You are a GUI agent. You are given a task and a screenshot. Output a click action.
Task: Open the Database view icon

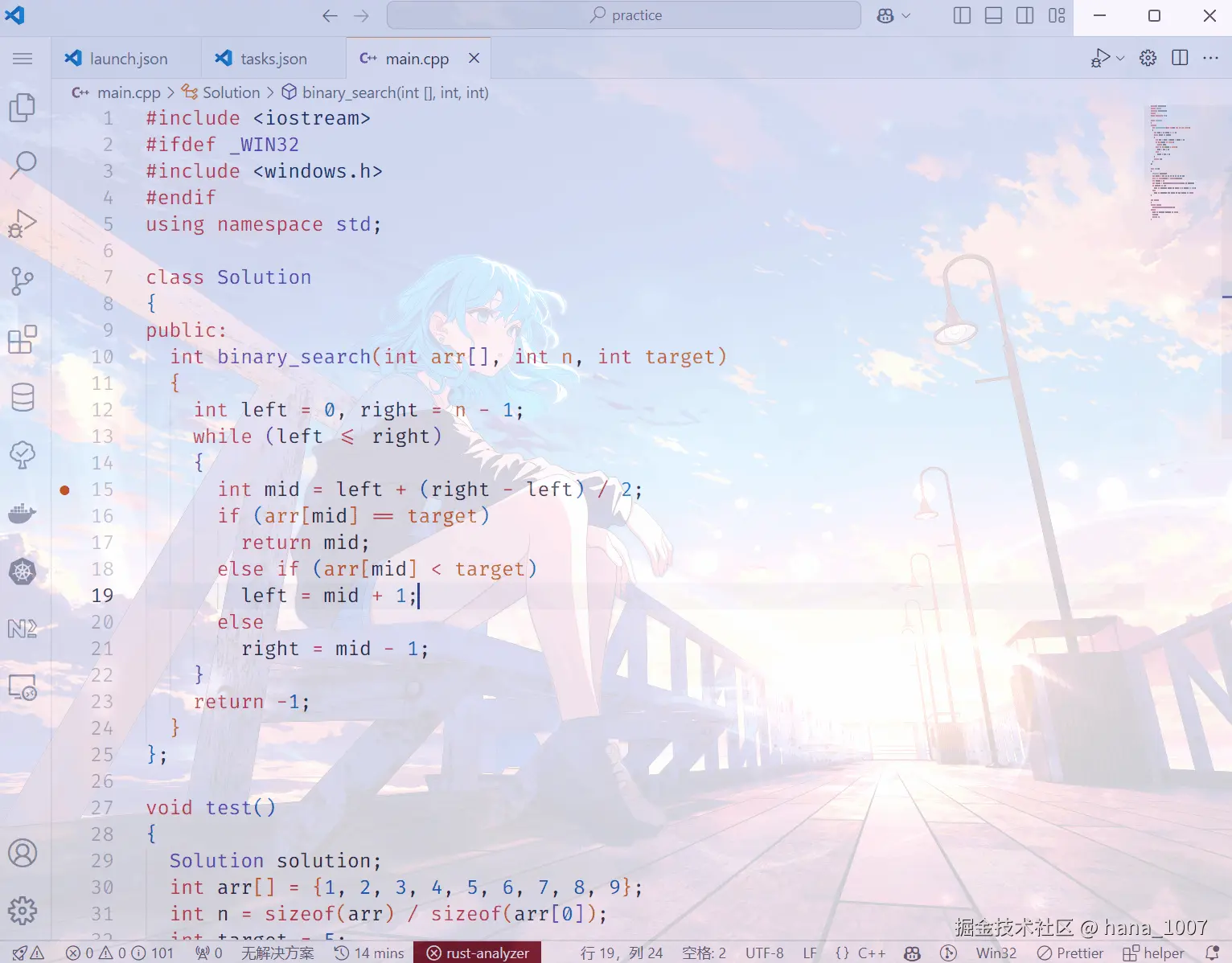click(23, 397)
